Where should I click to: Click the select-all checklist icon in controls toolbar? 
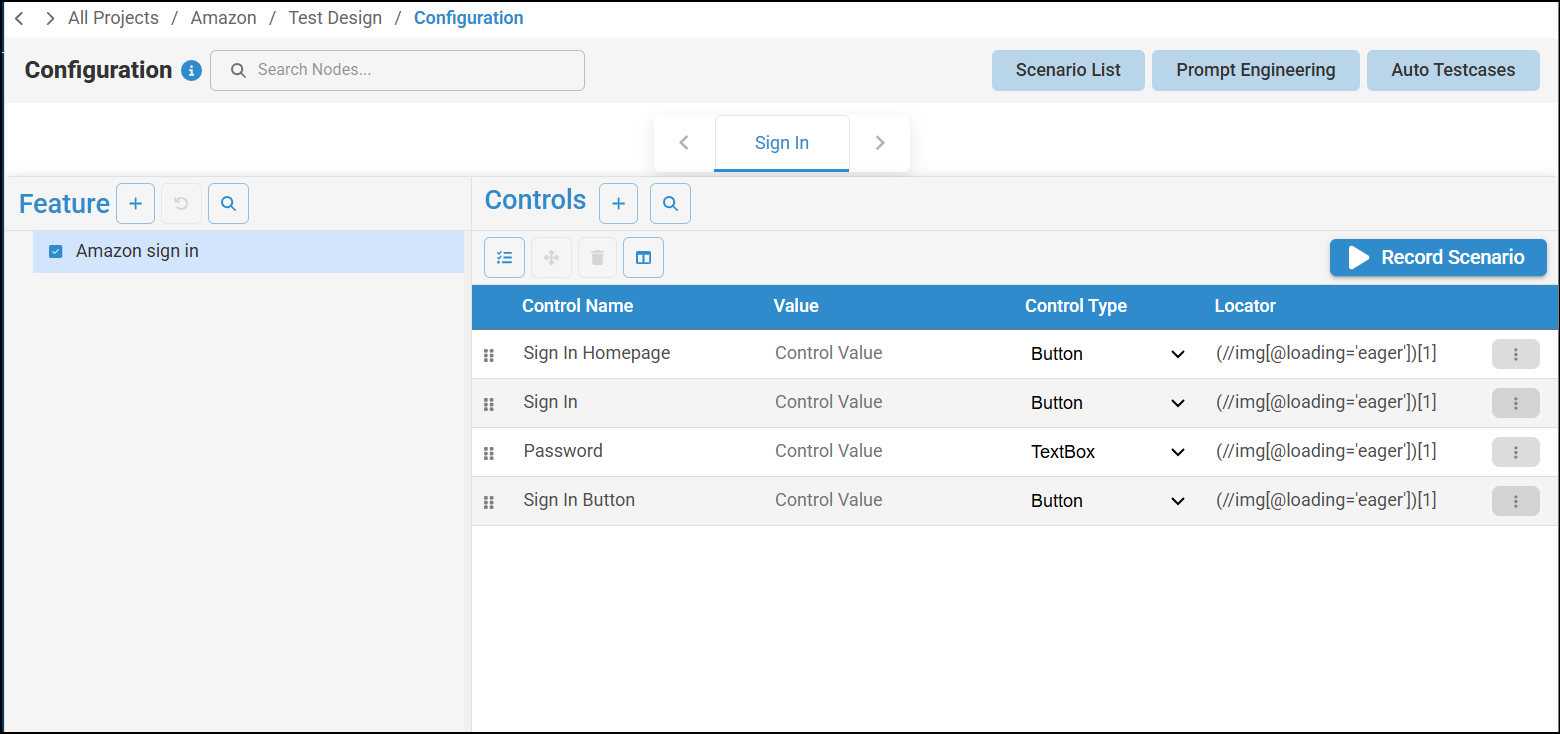coord(504,258)
